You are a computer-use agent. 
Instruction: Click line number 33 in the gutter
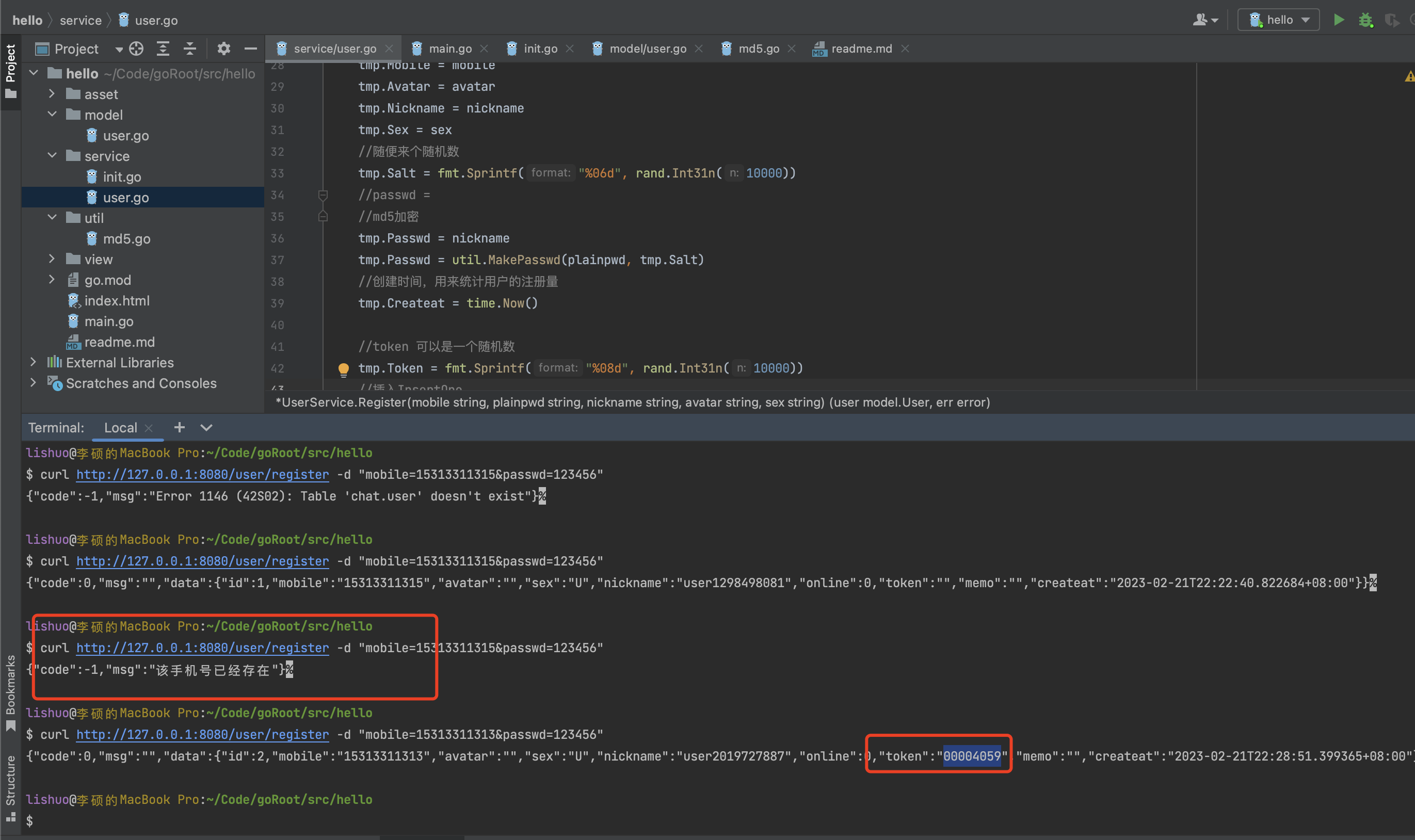pos(277,173)
